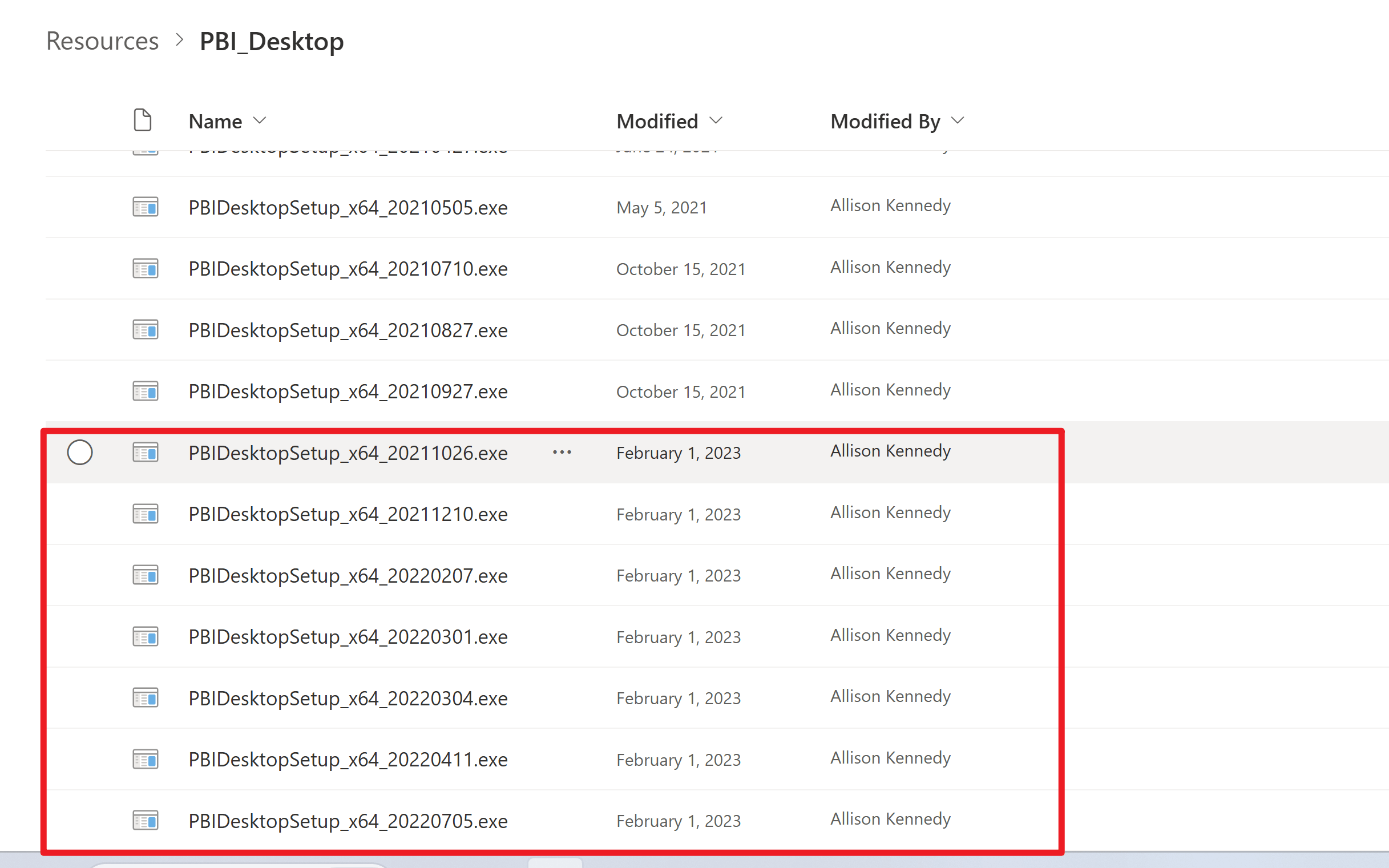Click the file icon for PBIDesktopSetup_x64_20210827.exe

click(145, 329)
